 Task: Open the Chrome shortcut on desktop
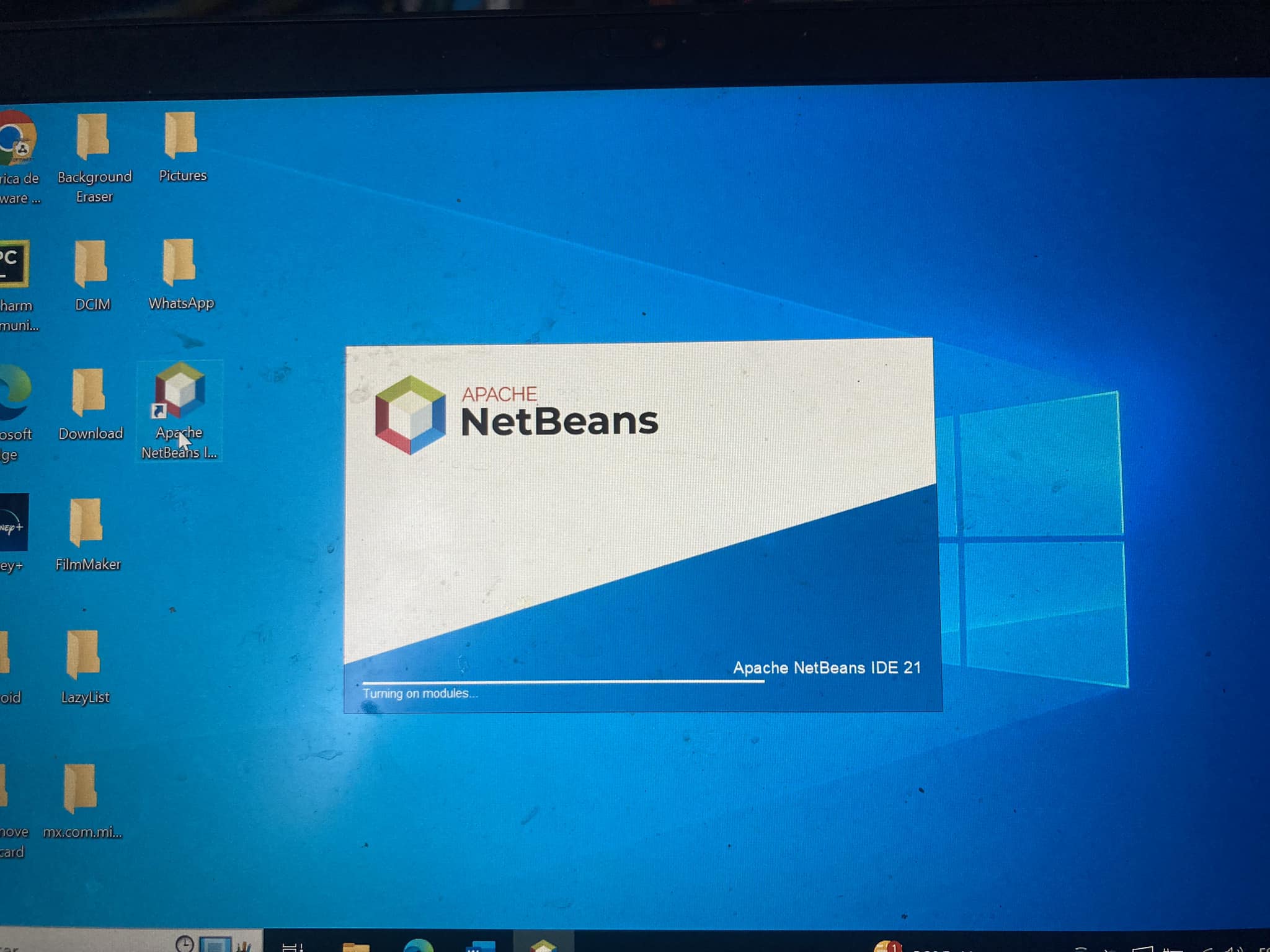coord(17,137)
